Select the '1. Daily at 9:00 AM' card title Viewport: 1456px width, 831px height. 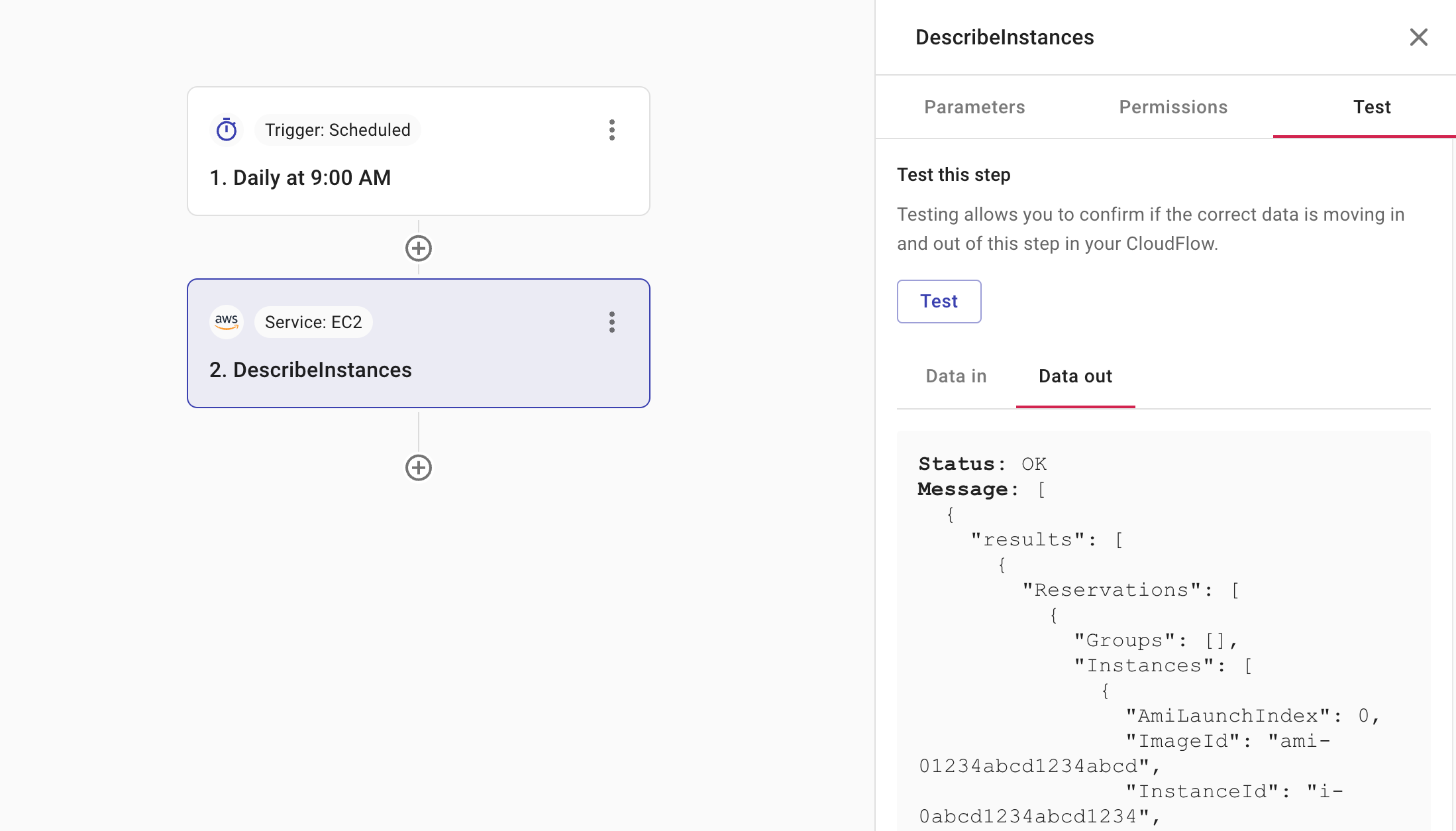[x=300, y=178]
